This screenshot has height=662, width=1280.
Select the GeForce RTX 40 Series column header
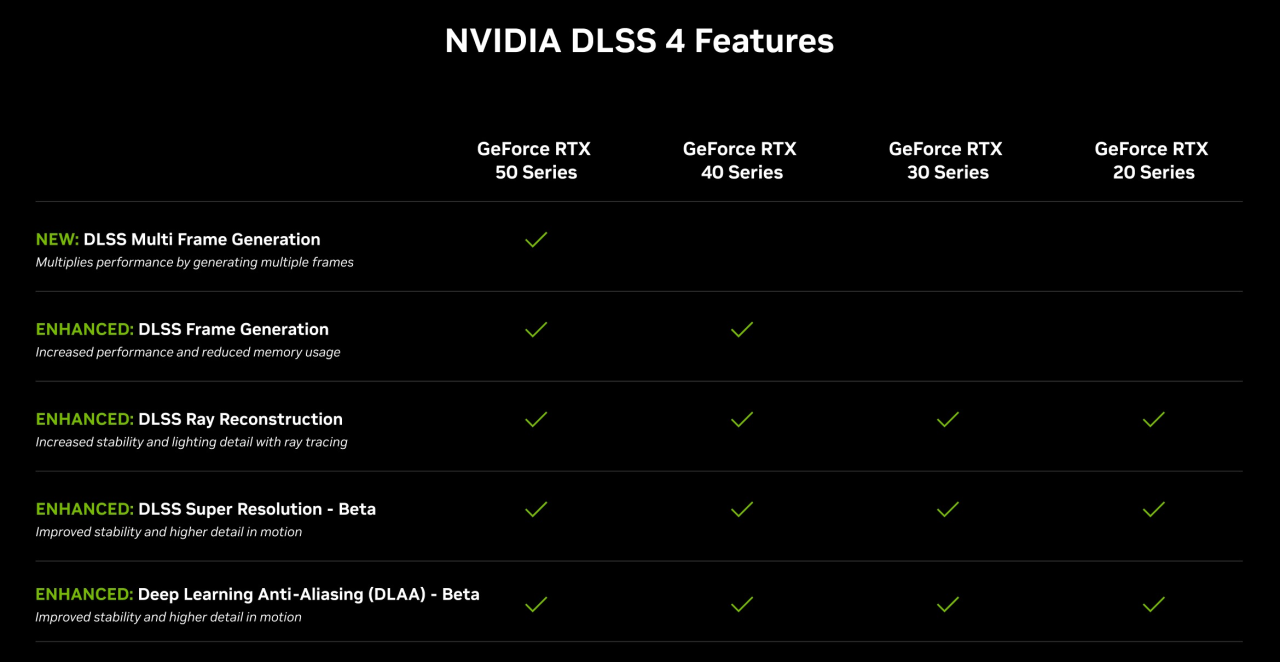740,160
